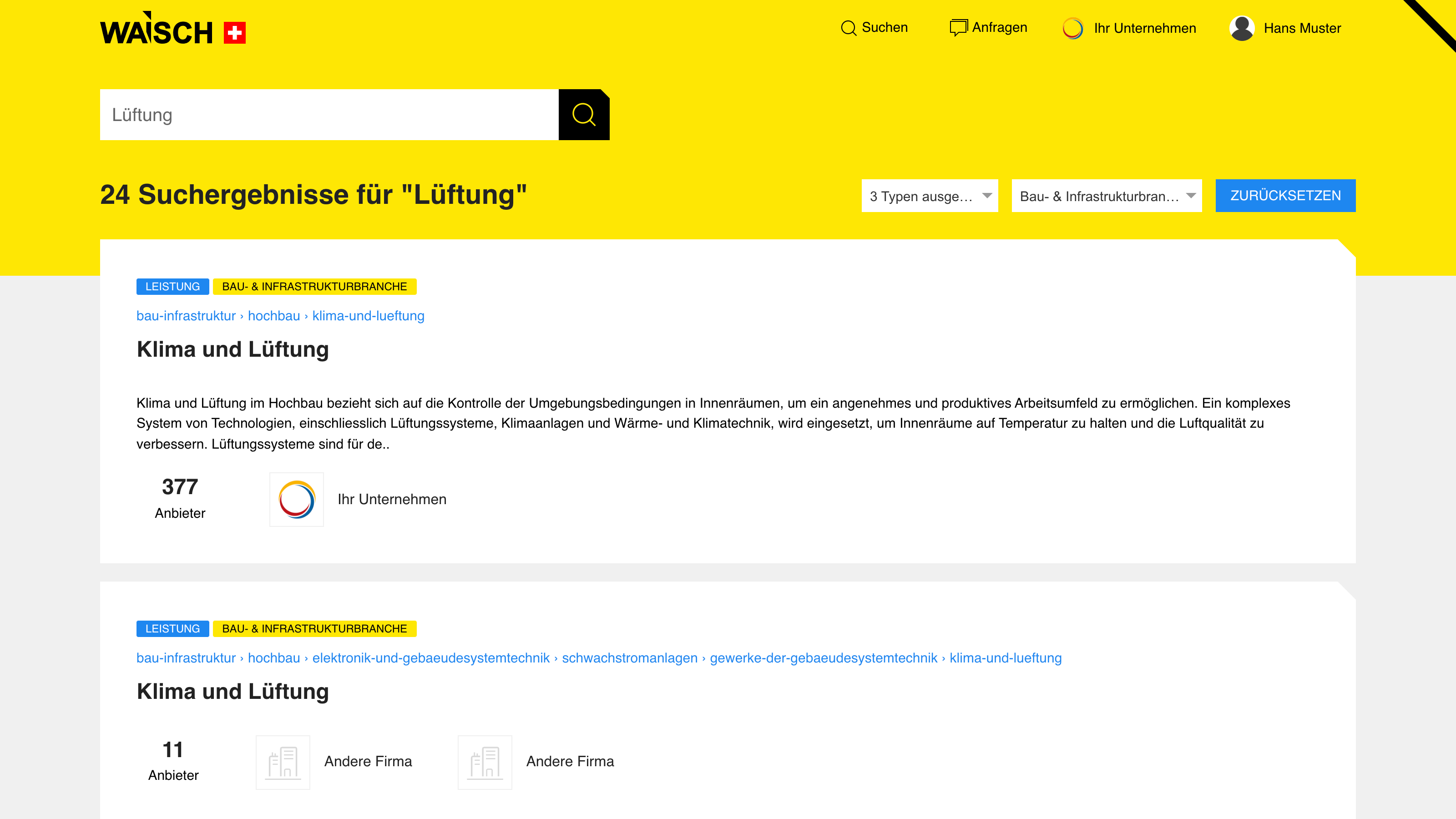
Task: Click the '24 Suchergebnisse für Lüftung' heading
Action: click(313, 195)
